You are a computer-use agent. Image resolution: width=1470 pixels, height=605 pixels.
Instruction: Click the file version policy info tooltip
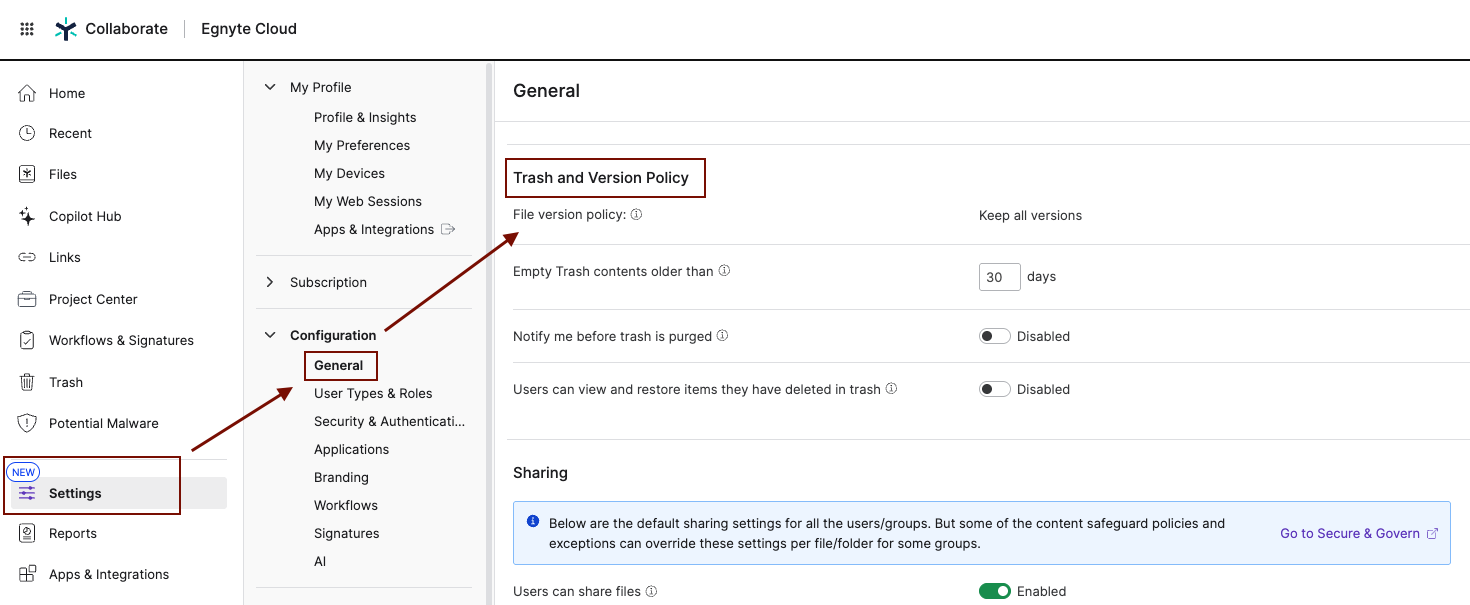coord(637,214)
